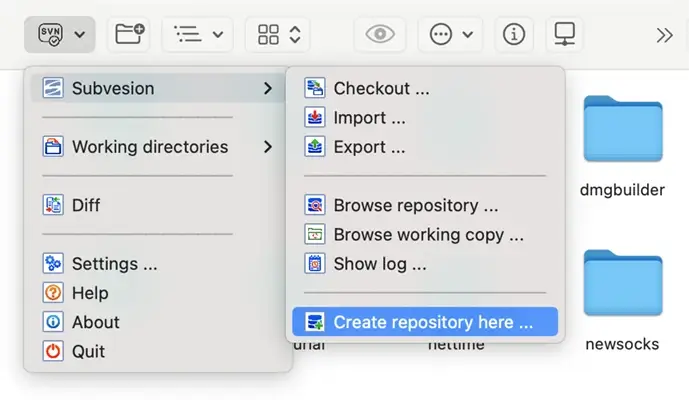
Task: Click the Create repository database icon
Action: point(315,322)
